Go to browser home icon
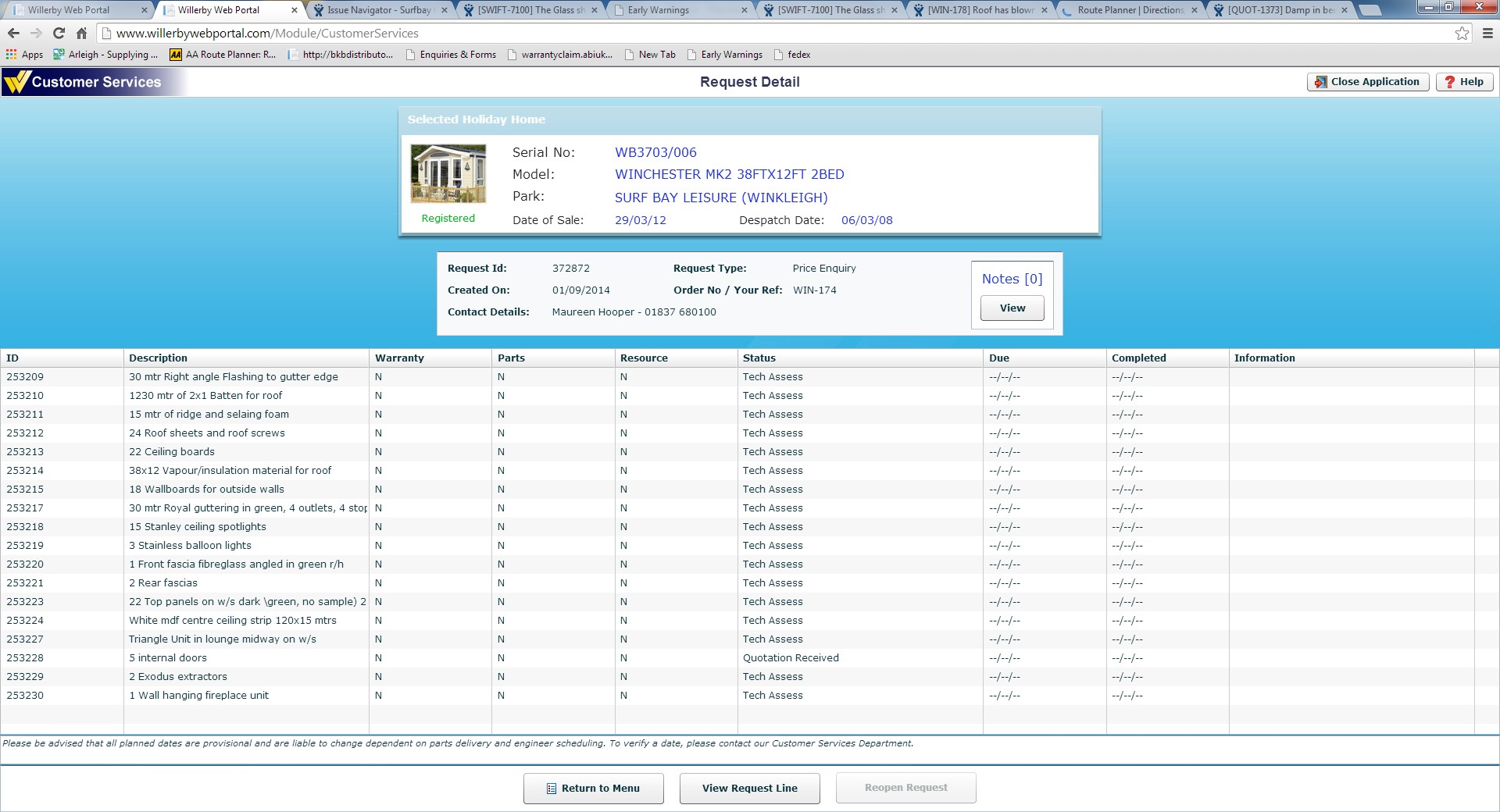1500x812 pixels. [81, 33]
